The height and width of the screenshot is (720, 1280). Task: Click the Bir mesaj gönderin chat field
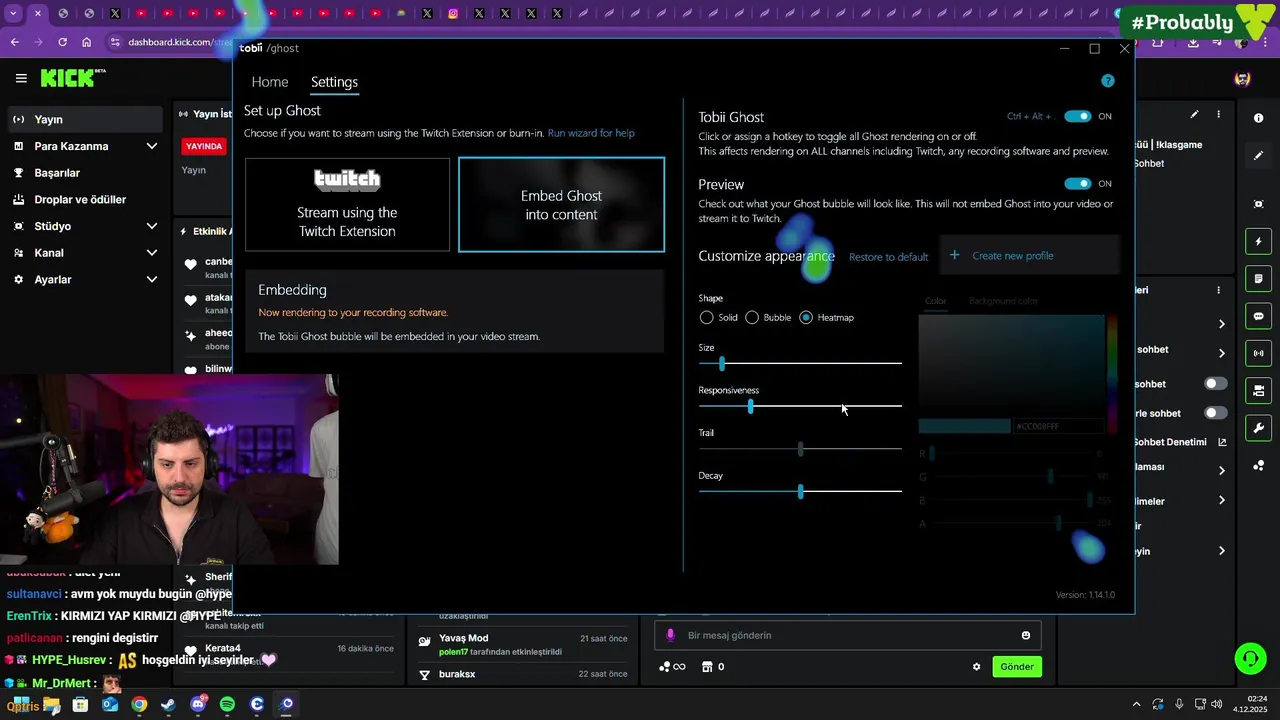click(x=847, y=635)
